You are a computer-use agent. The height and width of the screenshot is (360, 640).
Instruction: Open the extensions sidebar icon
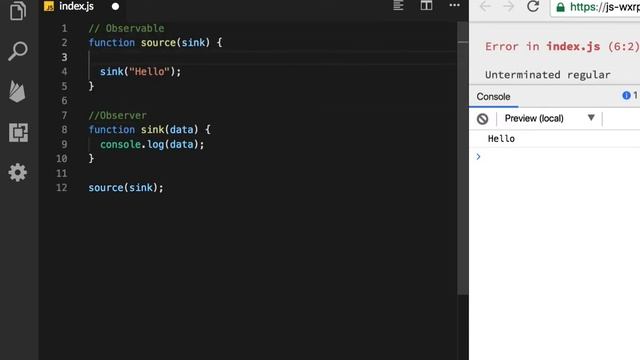18,132
